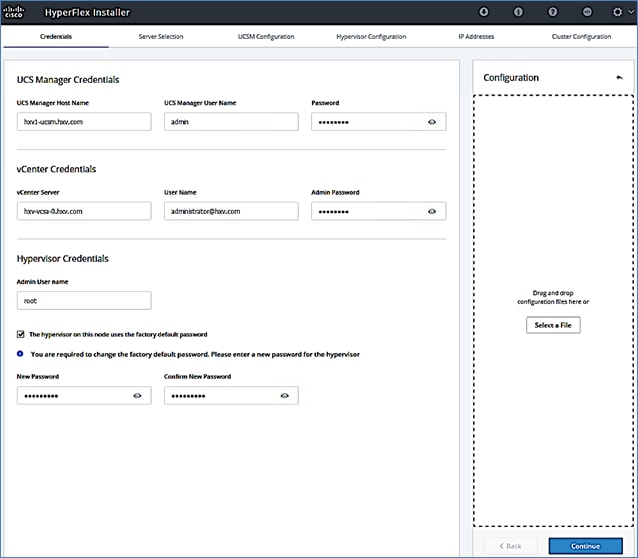The width and height of the screenshot is (638, 558).
Task: Click the vCenter Credentials heading
Action: (x=56, y=169)
